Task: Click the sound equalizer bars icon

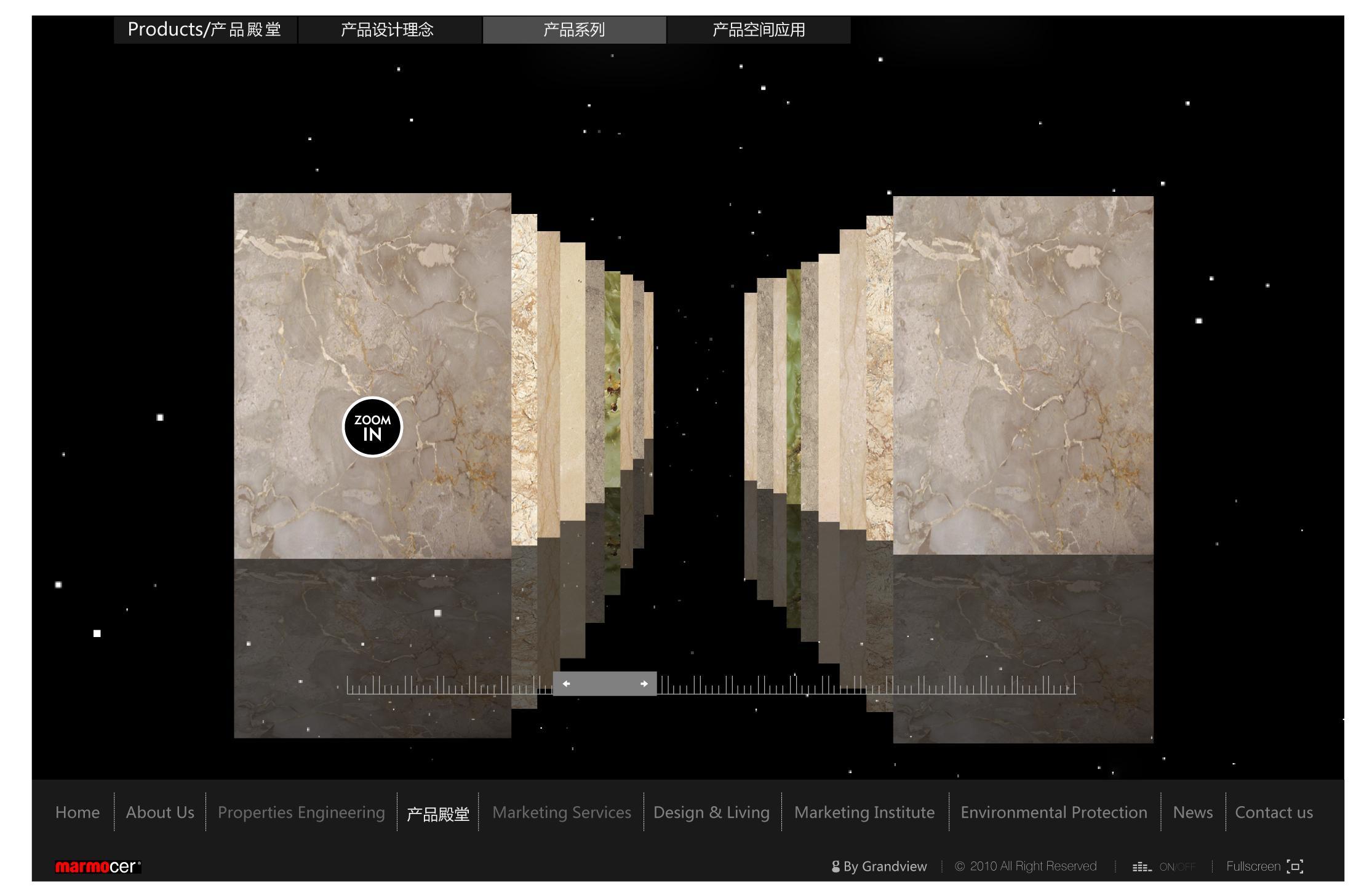Action: click(1141, 867)
